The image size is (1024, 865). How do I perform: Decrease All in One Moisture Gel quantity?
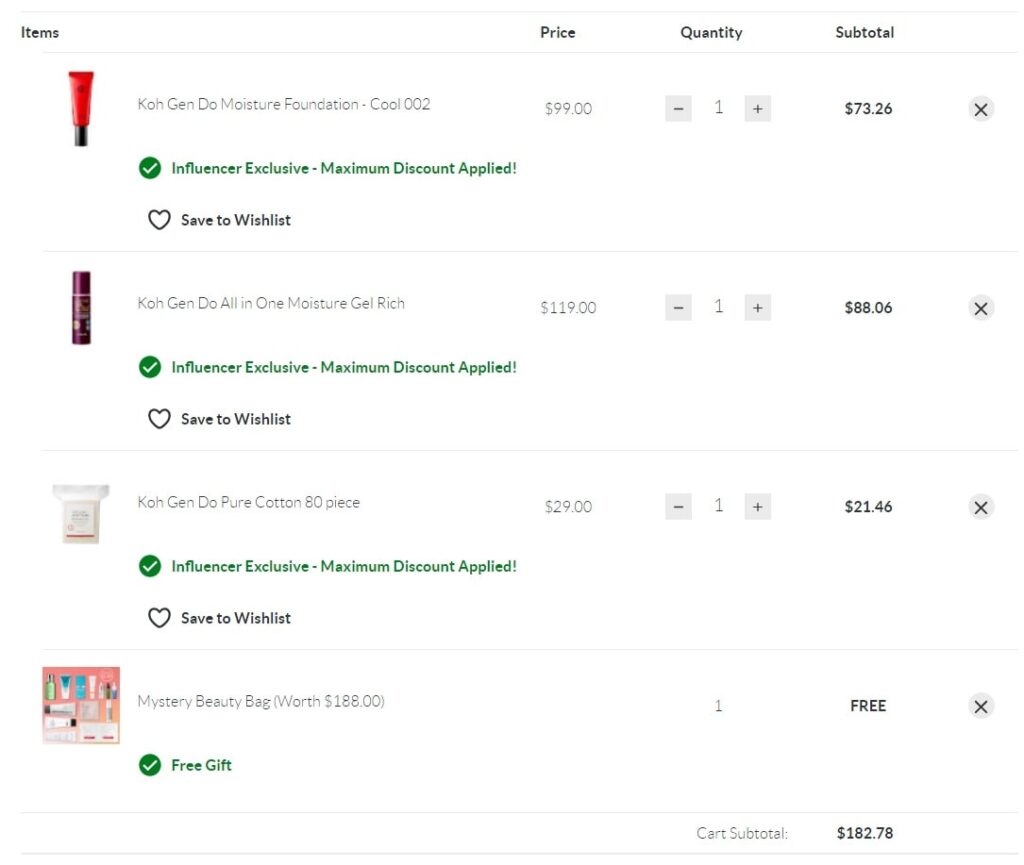678,308
